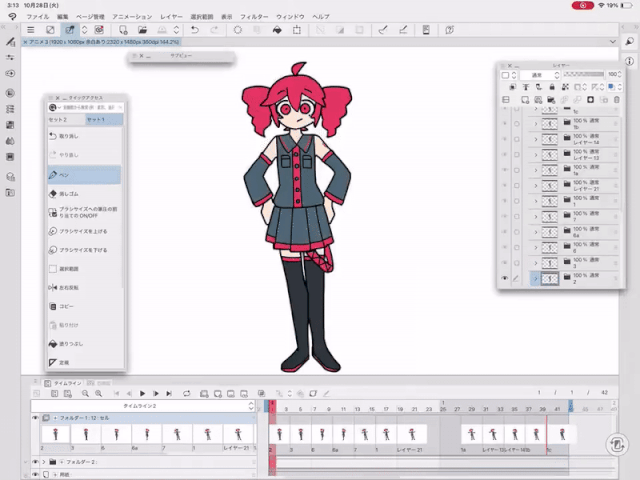The width and height of the screenshot is (640, 480).
Task: Expand the レイヤー14 folder in layer panel
Action: click(x=535, y=141)
